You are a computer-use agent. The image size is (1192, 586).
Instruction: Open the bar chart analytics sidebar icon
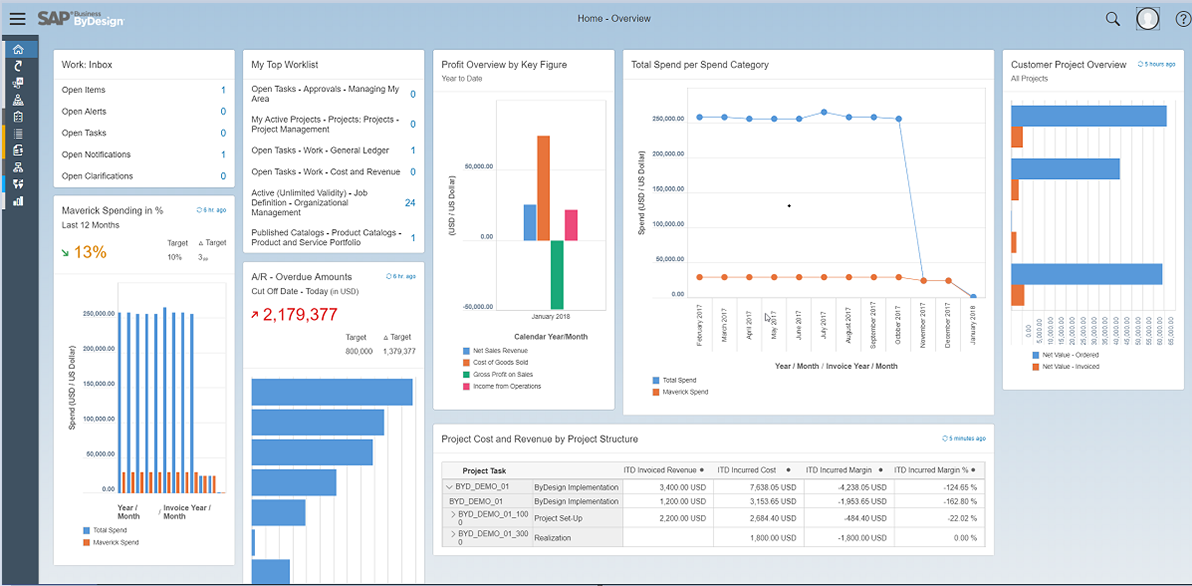pos(18,201)
